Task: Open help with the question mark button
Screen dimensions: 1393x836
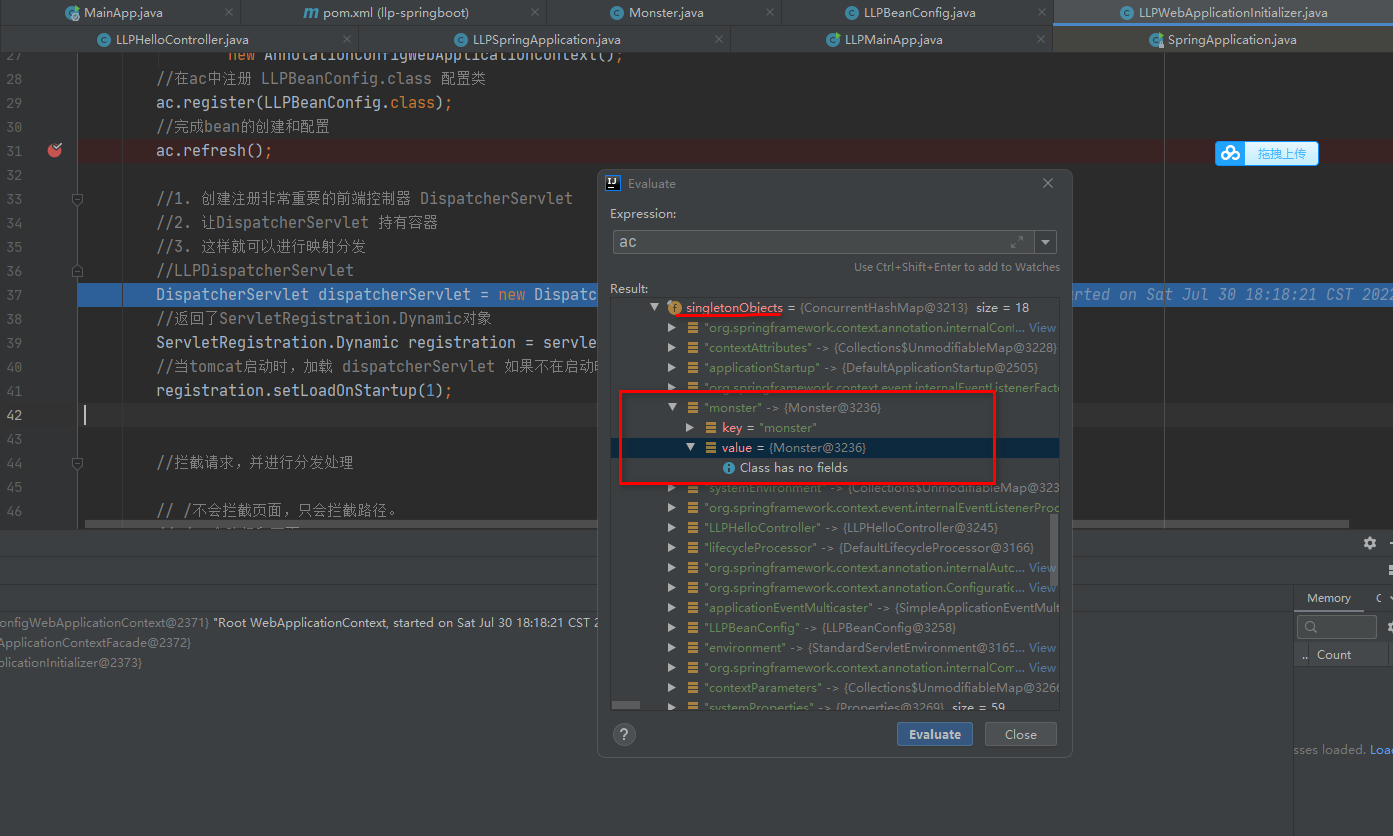Action: (624, 735)
